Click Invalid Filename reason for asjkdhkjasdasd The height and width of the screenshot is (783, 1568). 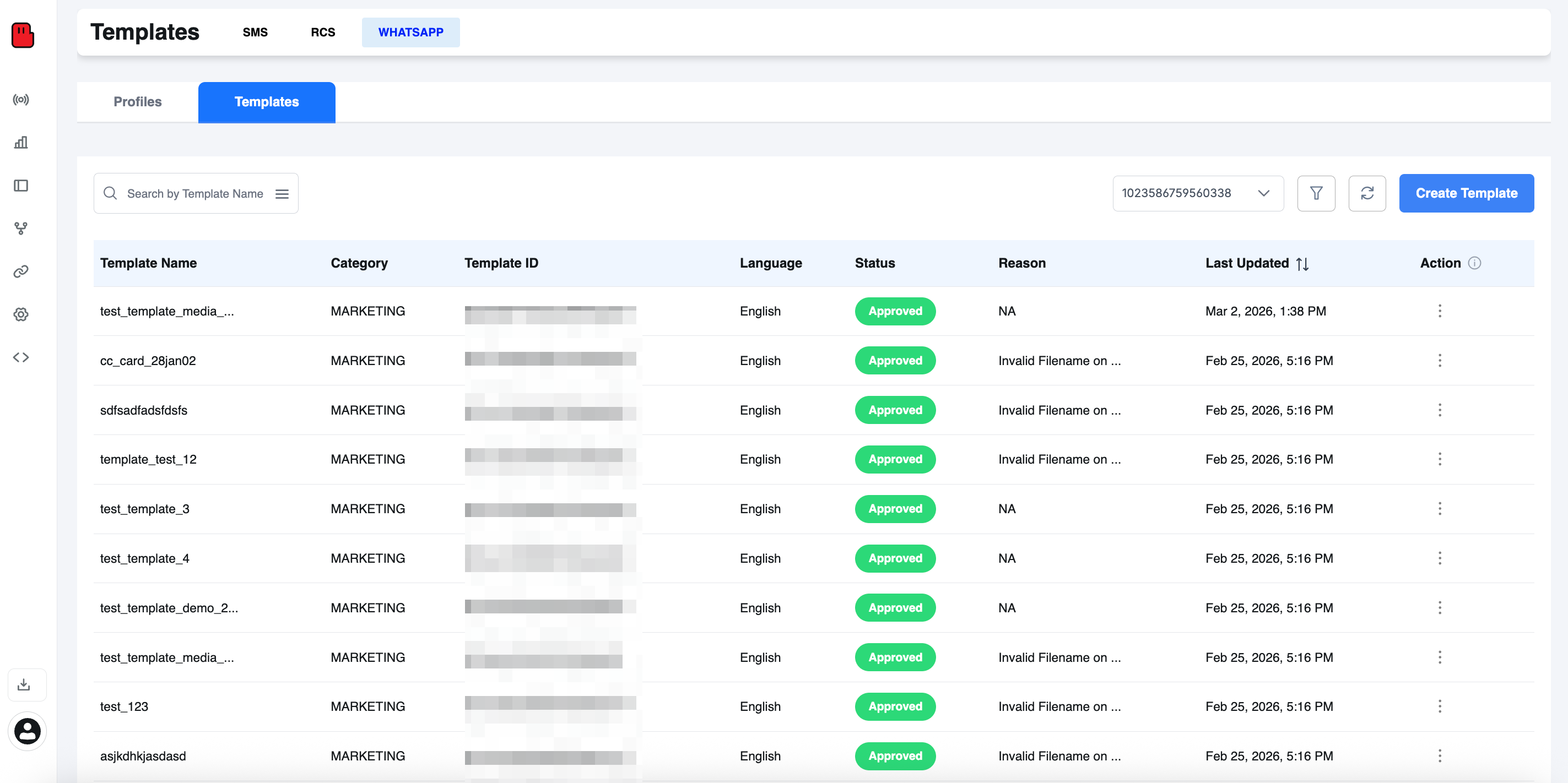click(x=1059, y=756)
